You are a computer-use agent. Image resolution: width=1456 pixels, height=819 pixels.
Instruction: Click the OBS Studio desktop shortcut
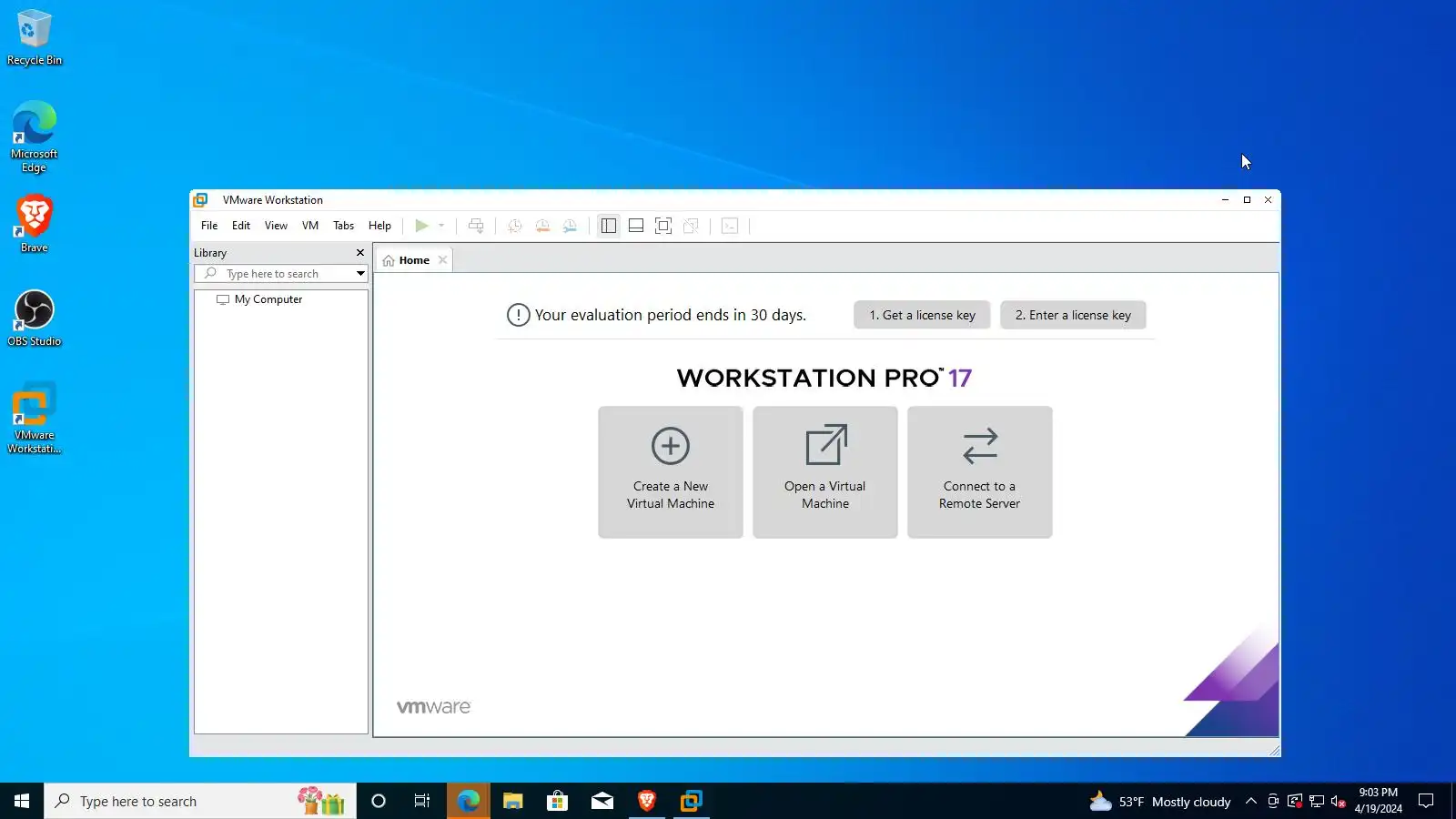pyautogui.click(x=35, y=318)
